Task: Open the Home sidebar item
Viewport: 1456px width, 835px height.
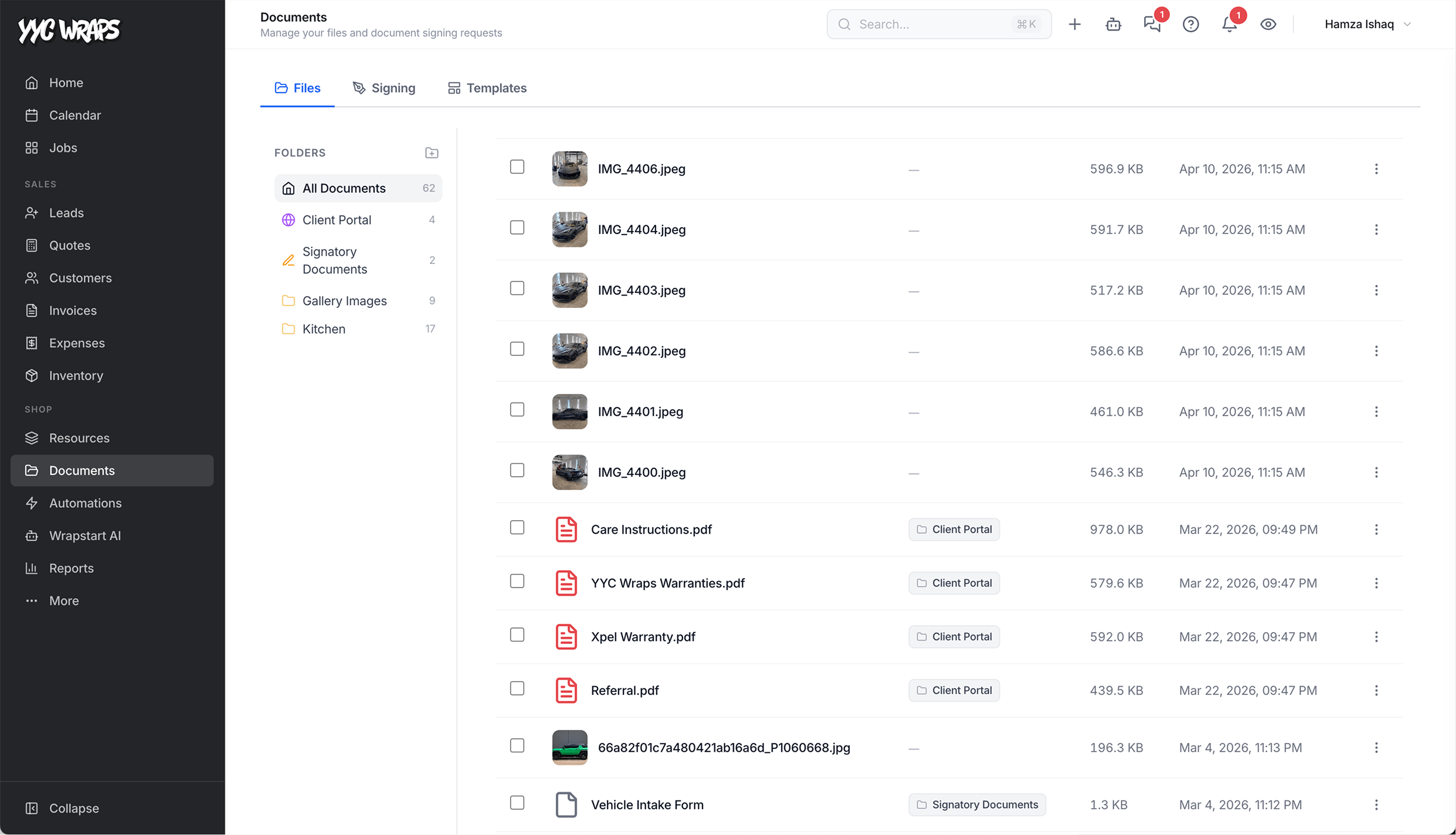Action: point(112,83)
